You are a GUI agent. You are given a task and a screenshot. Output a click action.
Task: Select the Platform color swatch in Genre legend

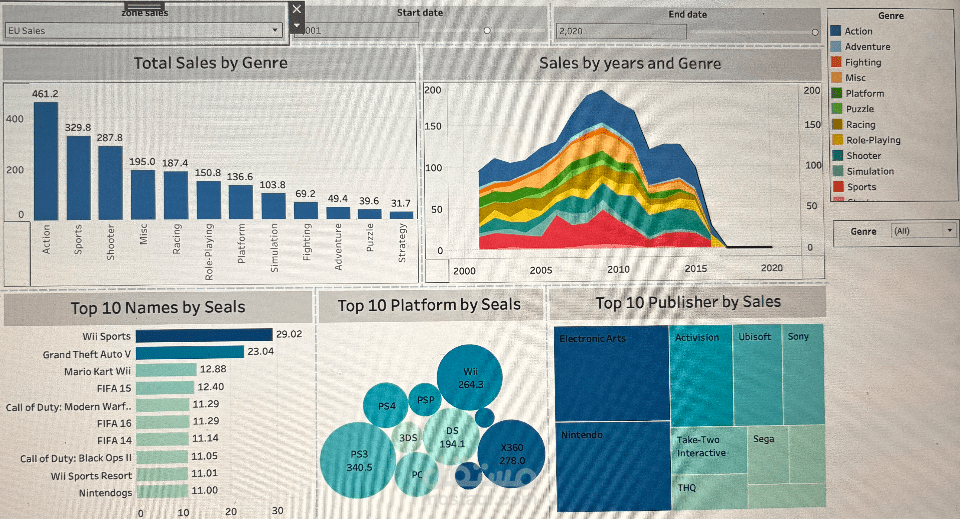pos(836,93)
